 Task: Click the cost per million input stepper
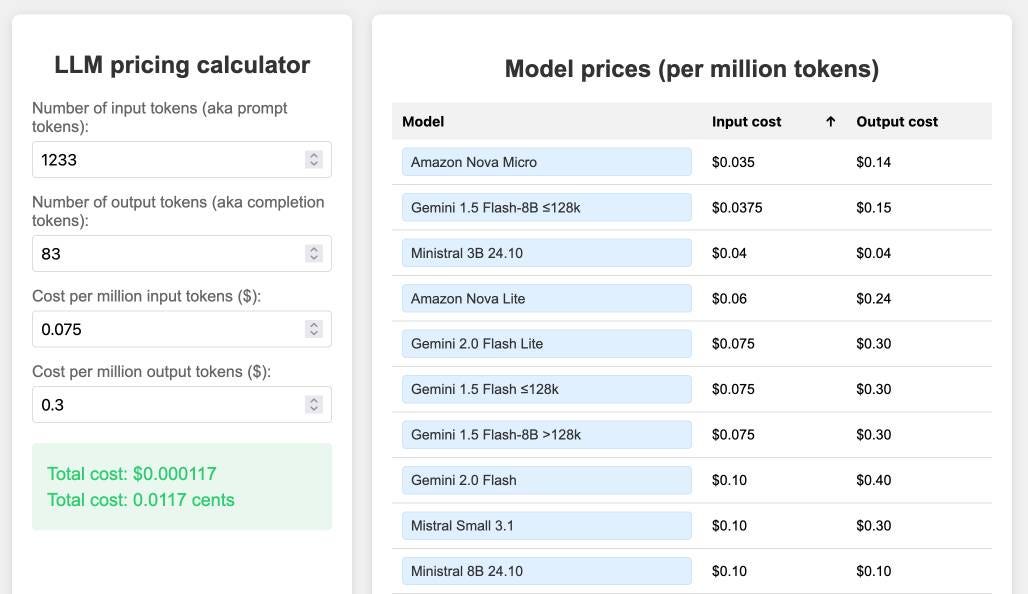(314, 329)
